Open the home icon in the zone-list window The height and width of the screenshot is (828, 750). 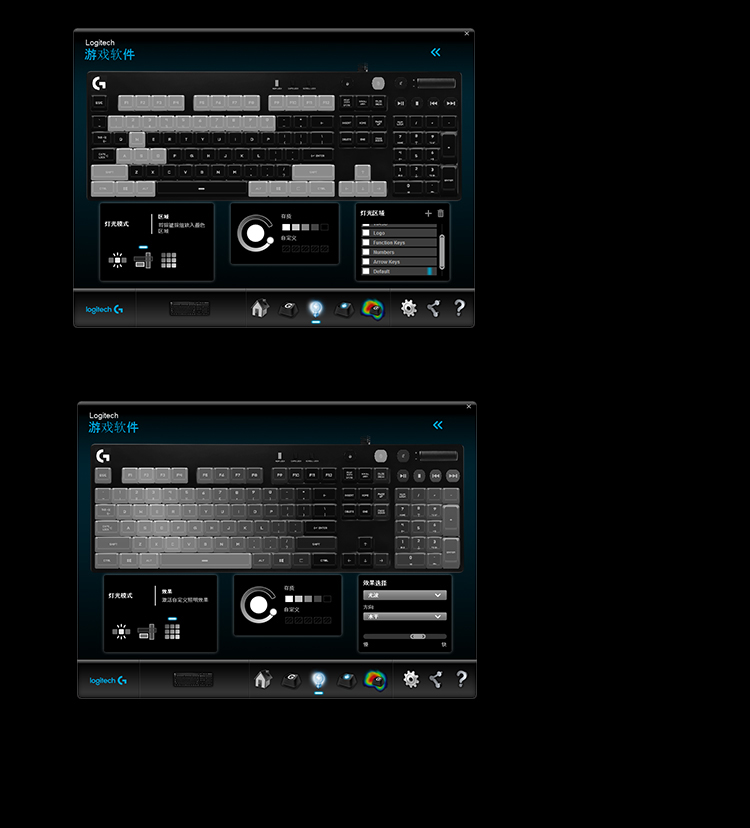coord(259,308)
